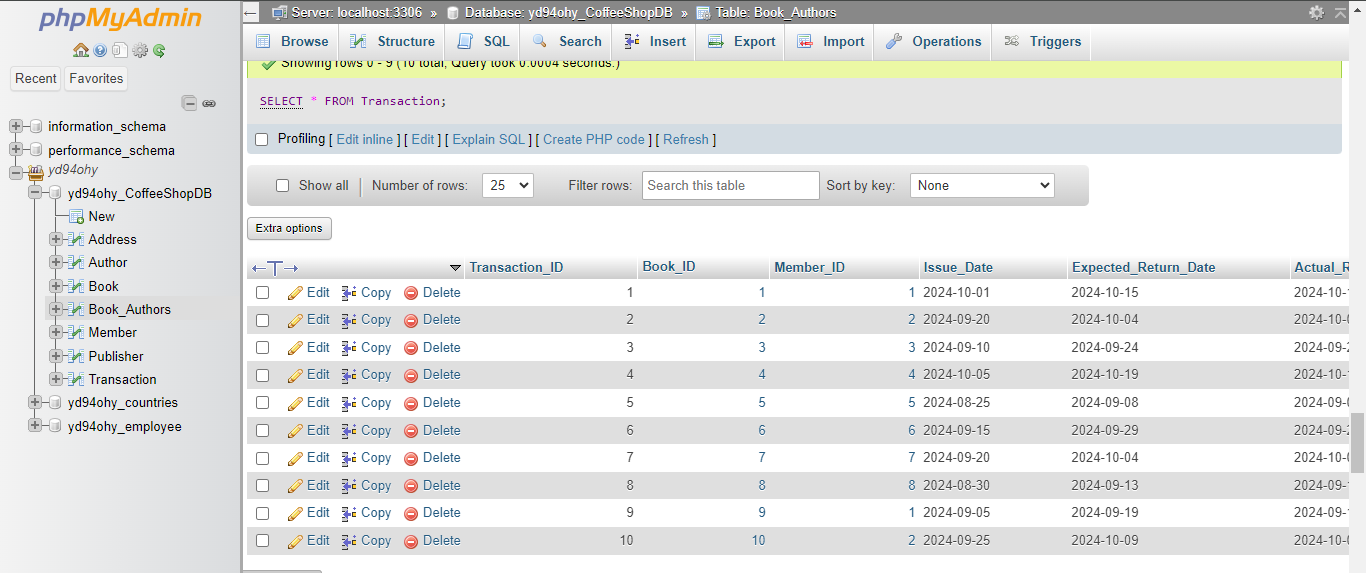Click the pencil Edit icon for row 3
The height and width of the screenshot is (573, 1366).
pos(295,348)
